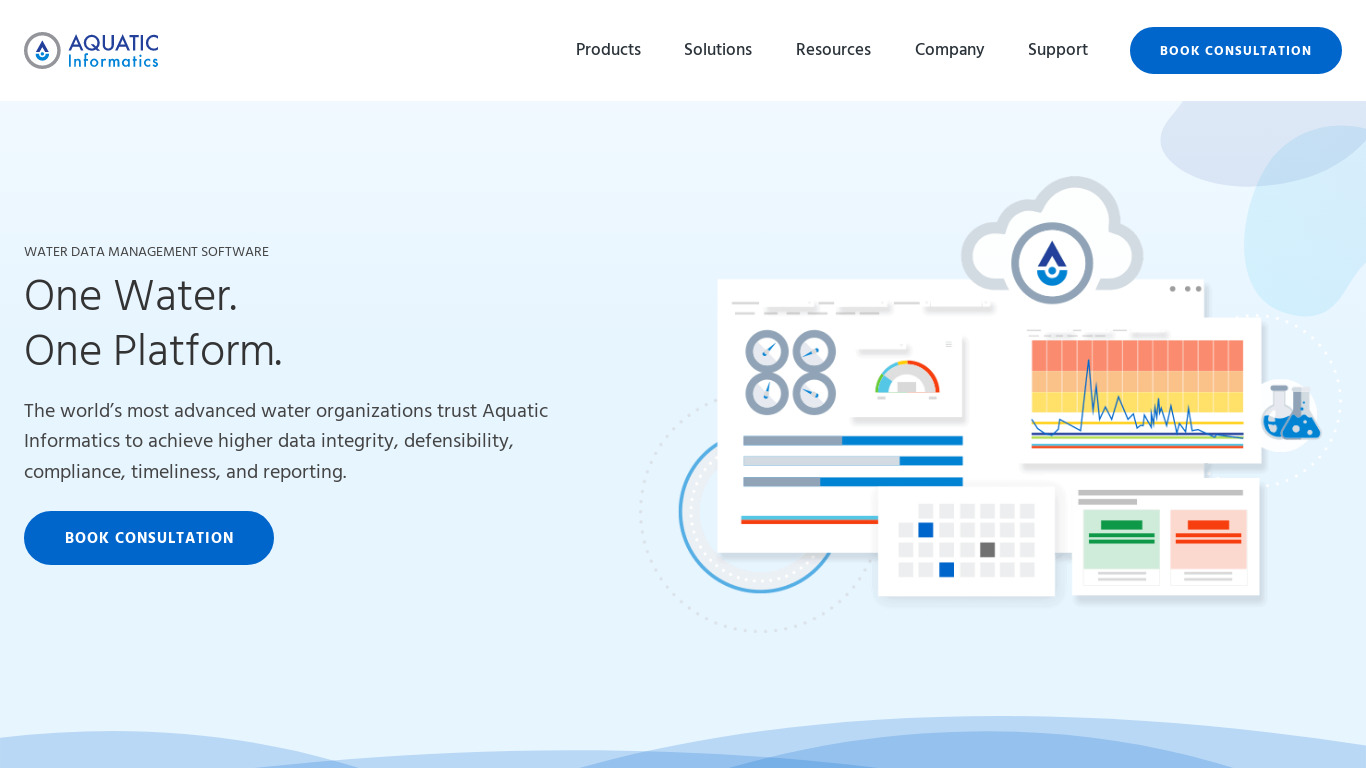Image resolution: width=1366 pixels, height=768 pixels.
Task: Click the semicircle gauge meter illustration
Action: (x=907, y=377)
